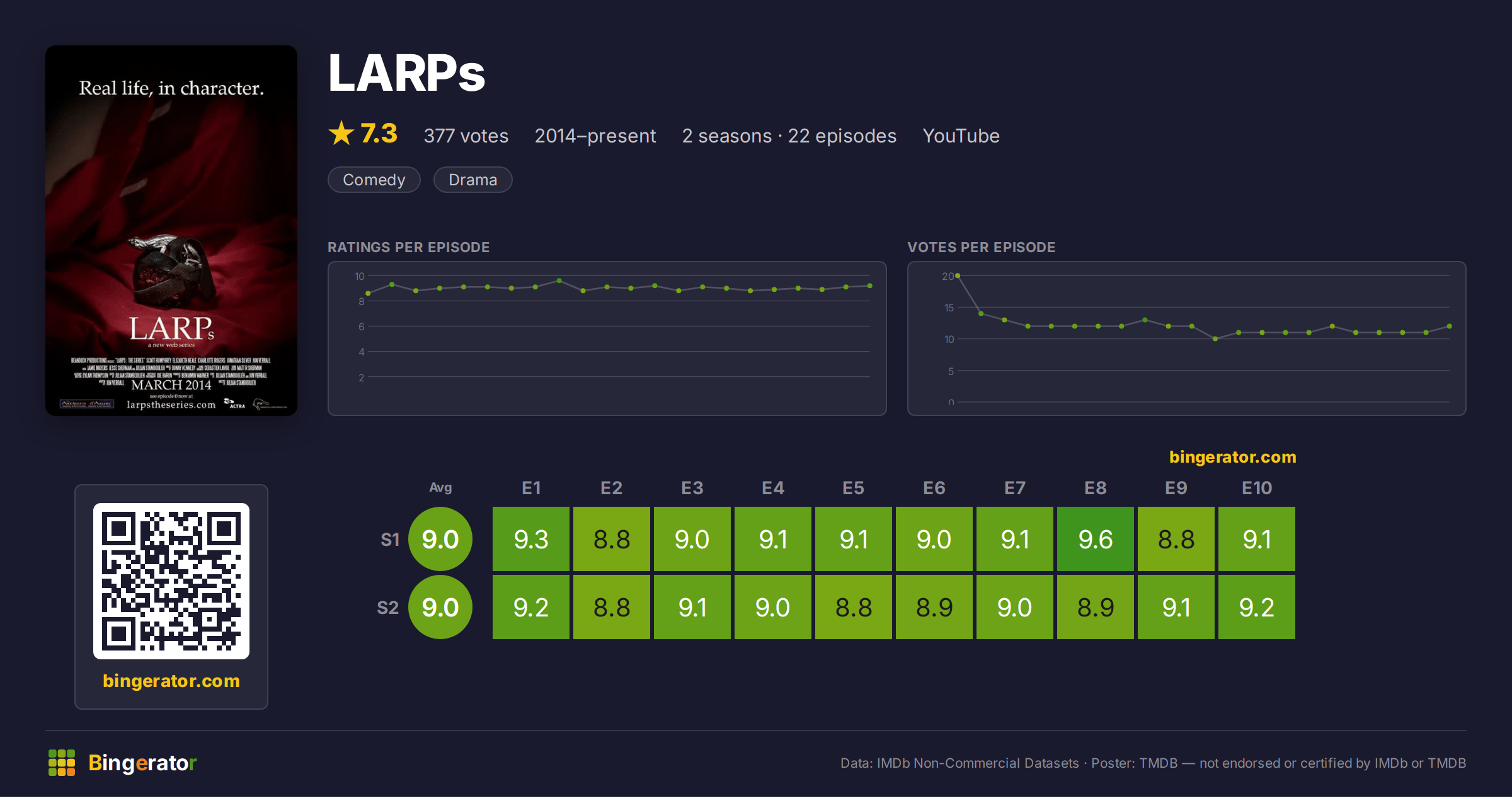
Task: Click the S1 E8 rating 9.6 cell
Action: [1096, 539]
